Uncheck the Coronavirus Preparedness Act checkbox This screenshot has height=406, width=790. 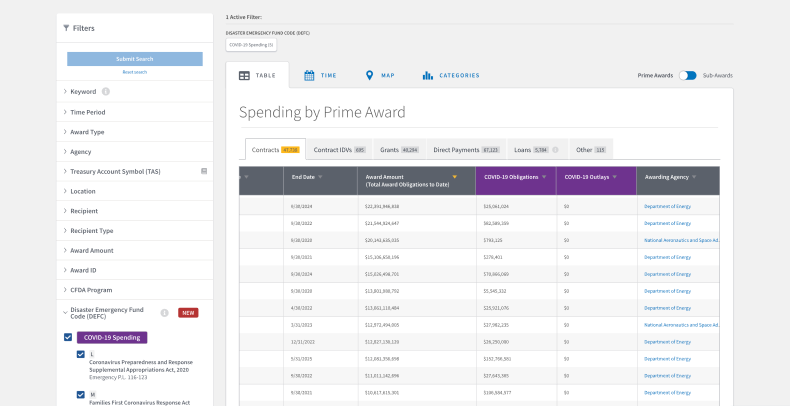click(81, 354)
